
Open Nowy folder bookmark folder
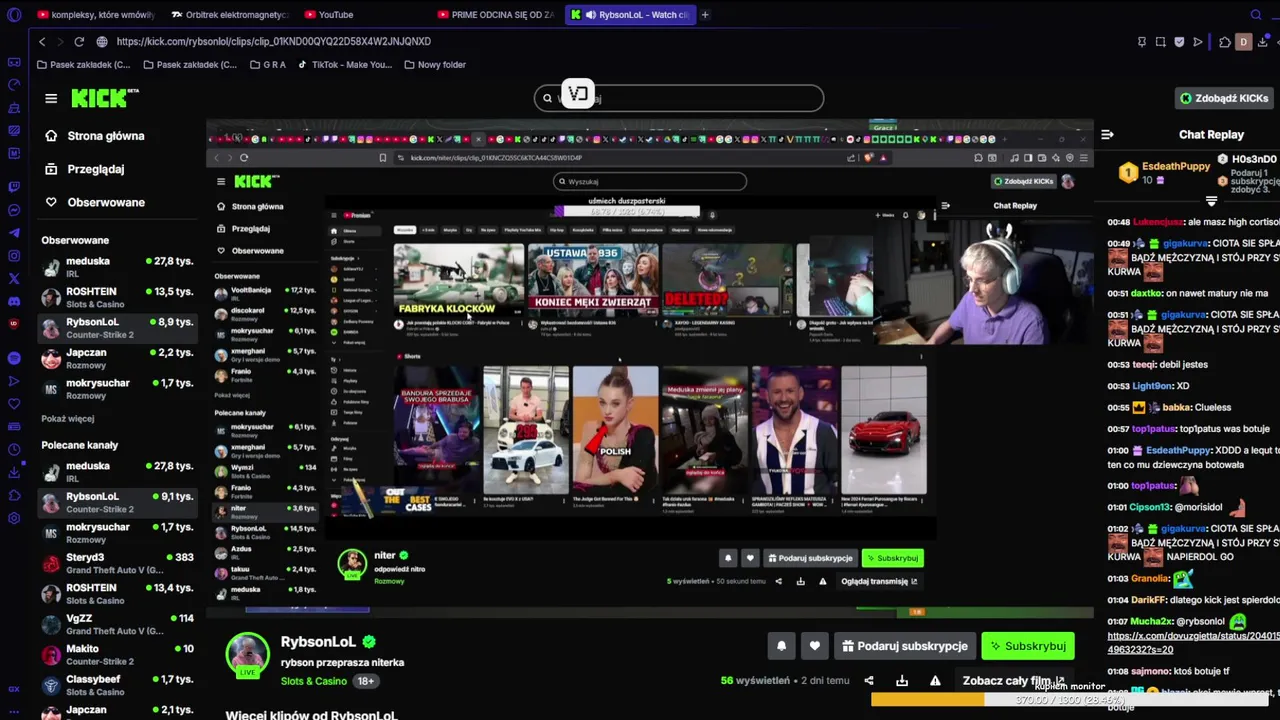(x=435, y=64)
